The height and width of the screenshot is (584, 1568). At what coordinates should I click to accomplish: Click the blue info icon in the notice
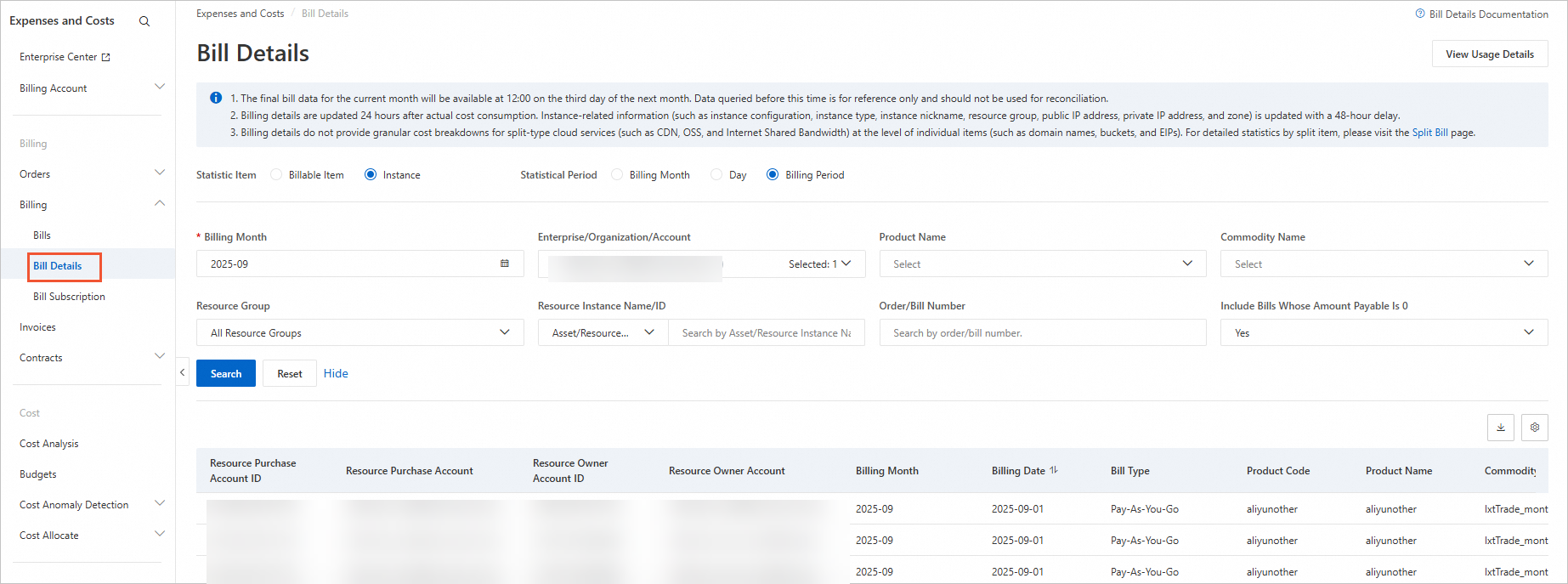click(x=216, y=98)
